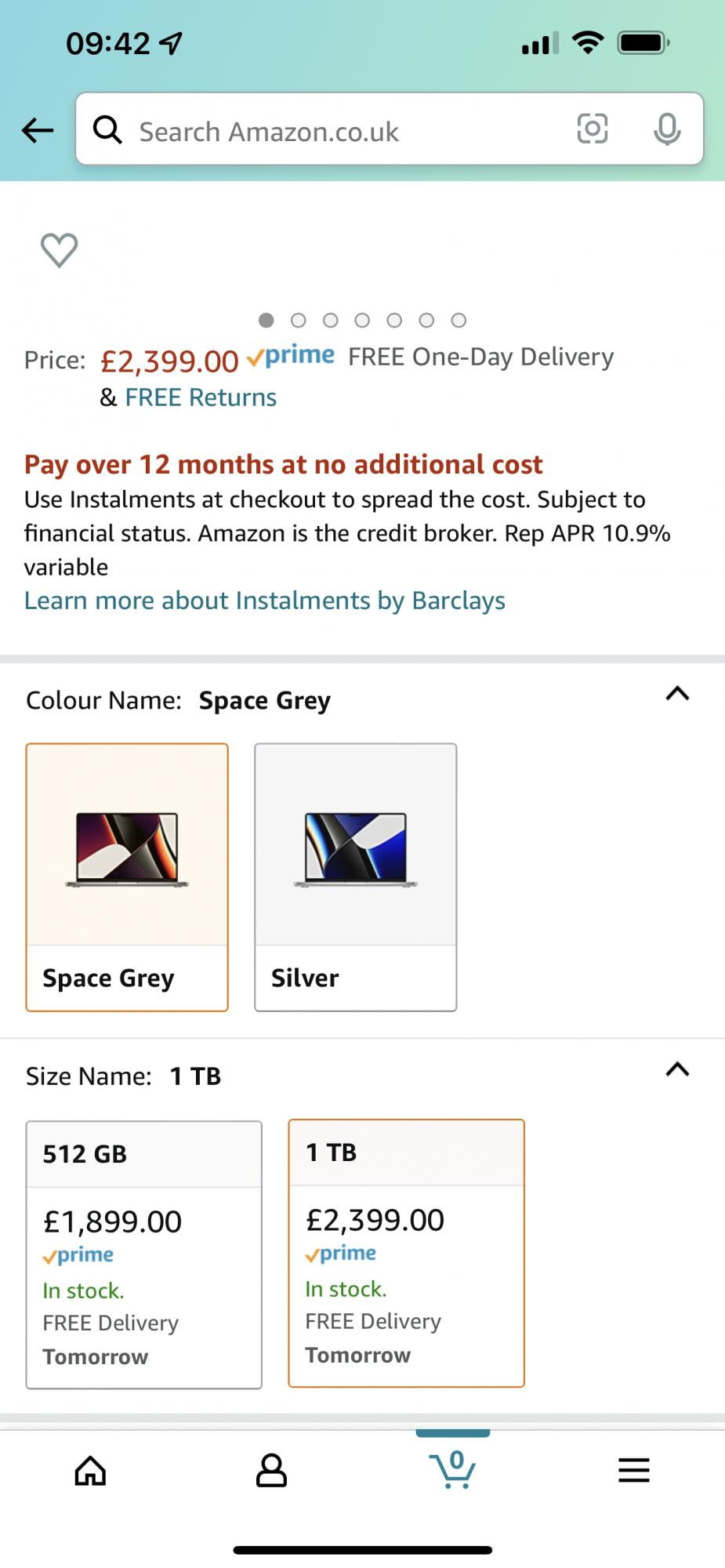This screenshot has height=1568, width=725.
Task: Open the shopping basket icon
Action: coord(453,1470)
